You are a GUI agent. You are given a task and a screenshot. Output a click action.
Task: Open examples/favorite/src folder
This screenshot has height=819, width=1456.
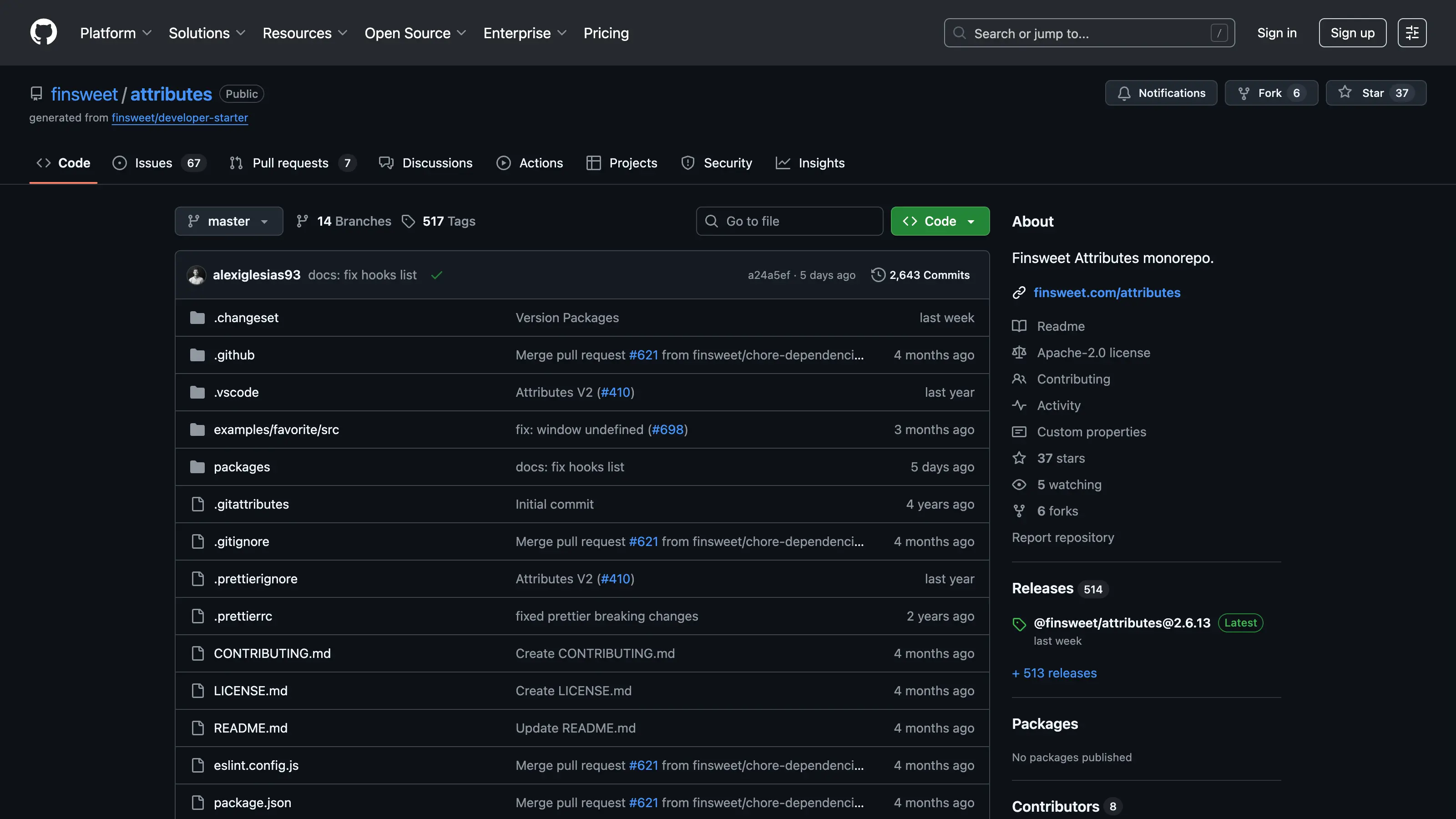point(276,430)
